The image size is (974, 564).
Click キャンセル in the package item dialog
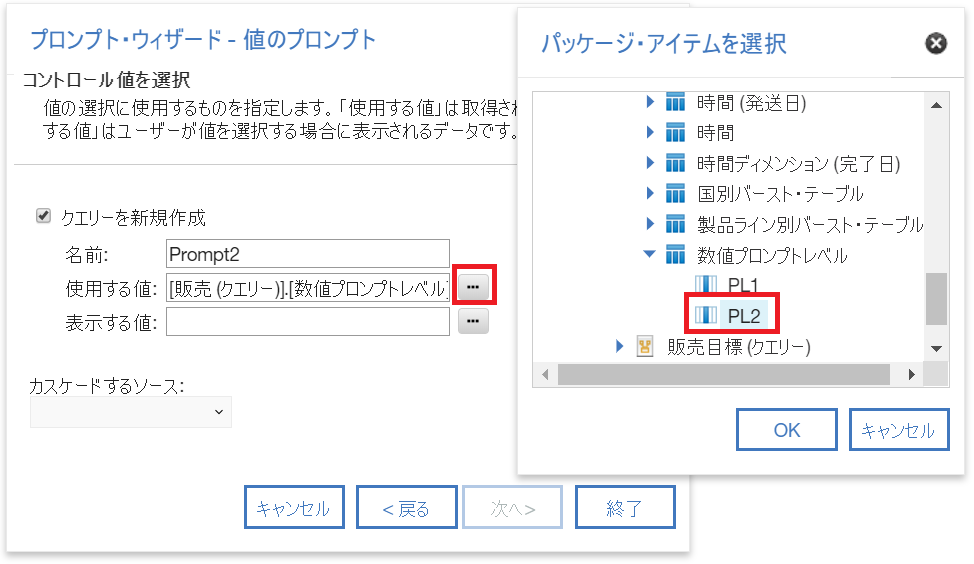click(x=899, y=430)
